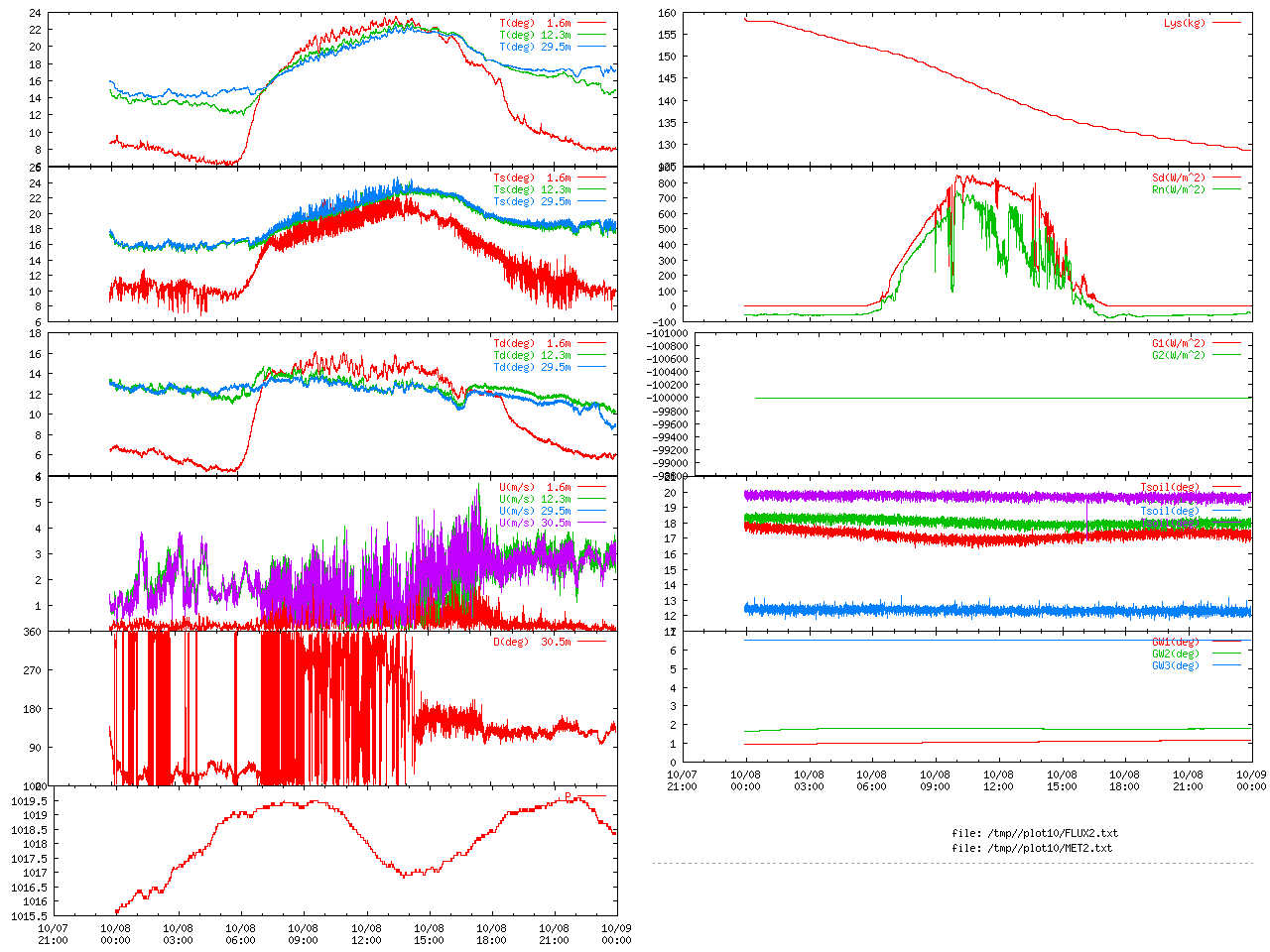This screenshot has width=1270, height=952.
Task: Click the "Ts(deg) 12.3m" legend label
Action: point(533,189)
